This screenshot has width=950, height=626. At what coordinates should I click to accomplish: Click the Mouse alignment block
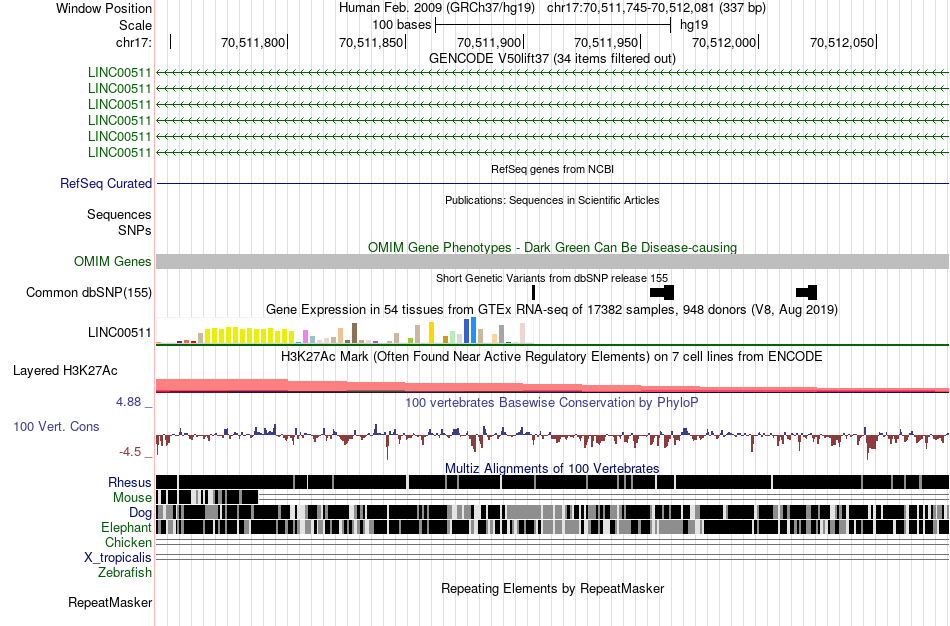(207, 497)
